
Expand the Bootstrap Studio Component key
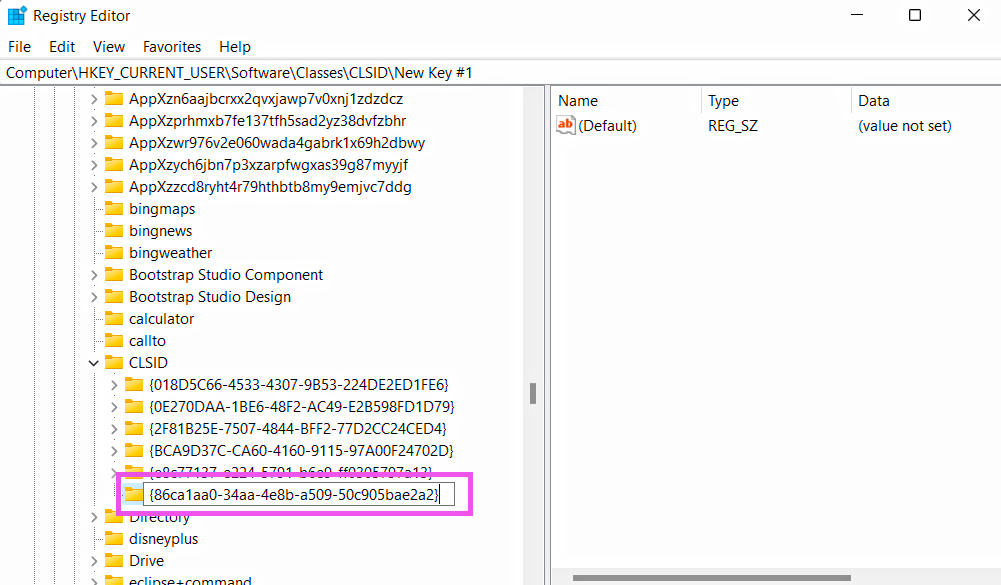(x=94, y=275)
